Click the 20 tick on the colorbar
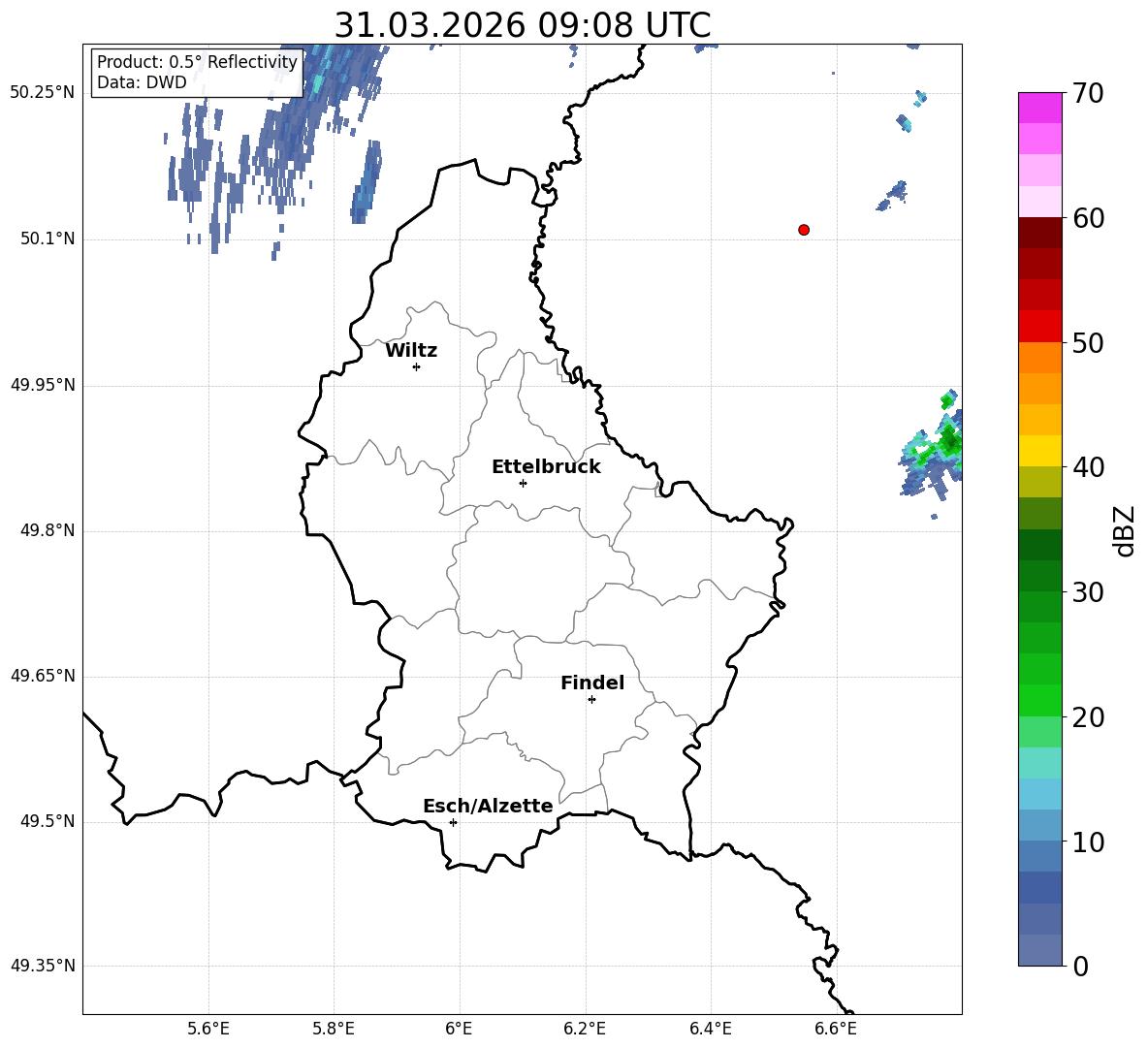The image size is (1148, 1048). coord(1088,716)
